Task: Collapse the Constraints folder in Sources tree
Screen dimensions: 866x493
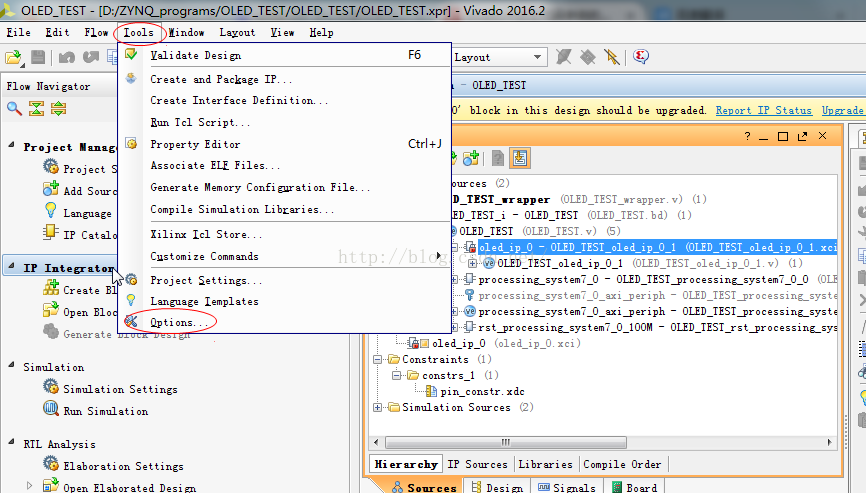Action: (x=377, y=359)
